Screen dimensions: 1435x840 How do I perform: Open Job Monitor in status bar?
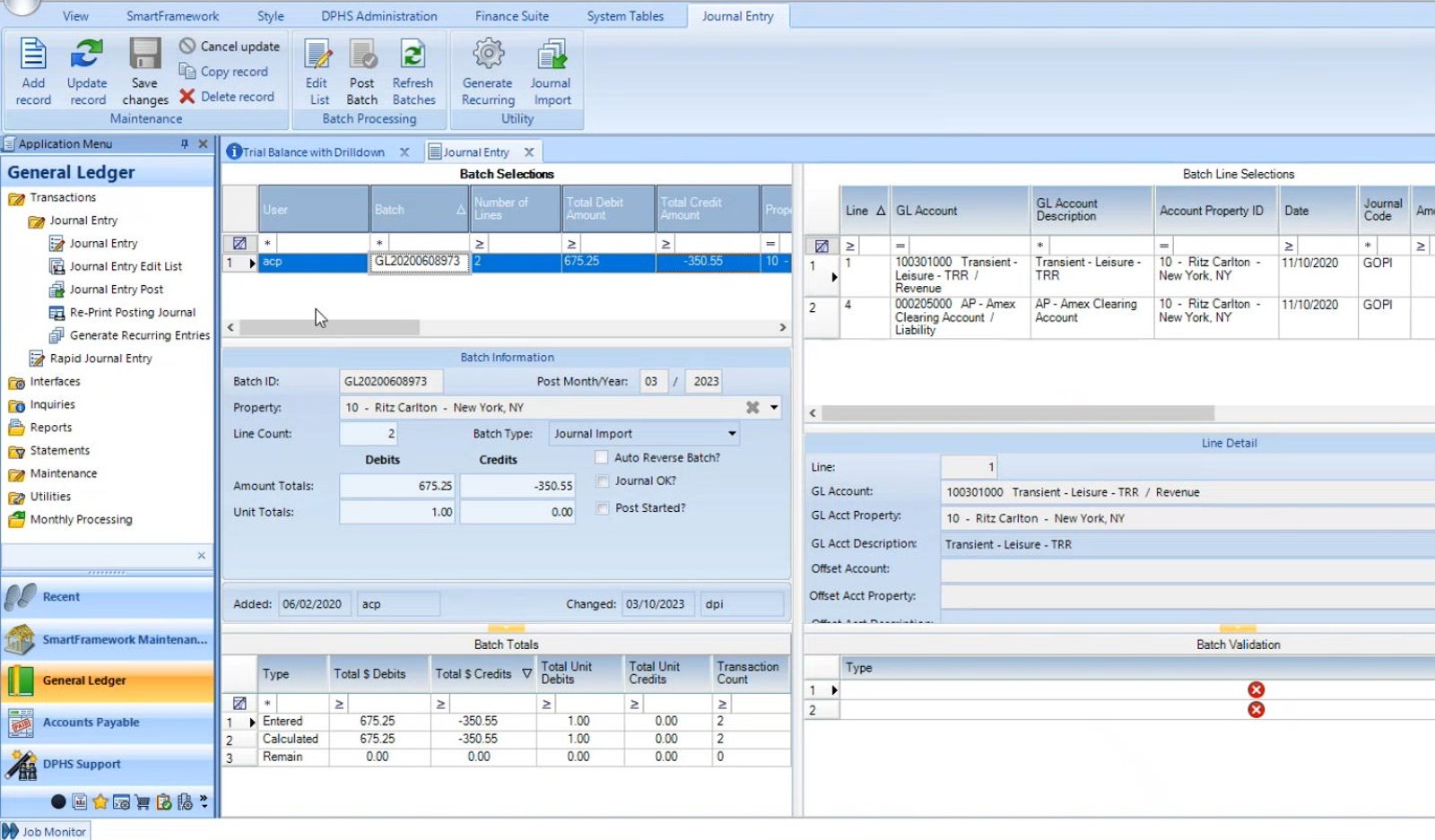click(x=45, y=831)
